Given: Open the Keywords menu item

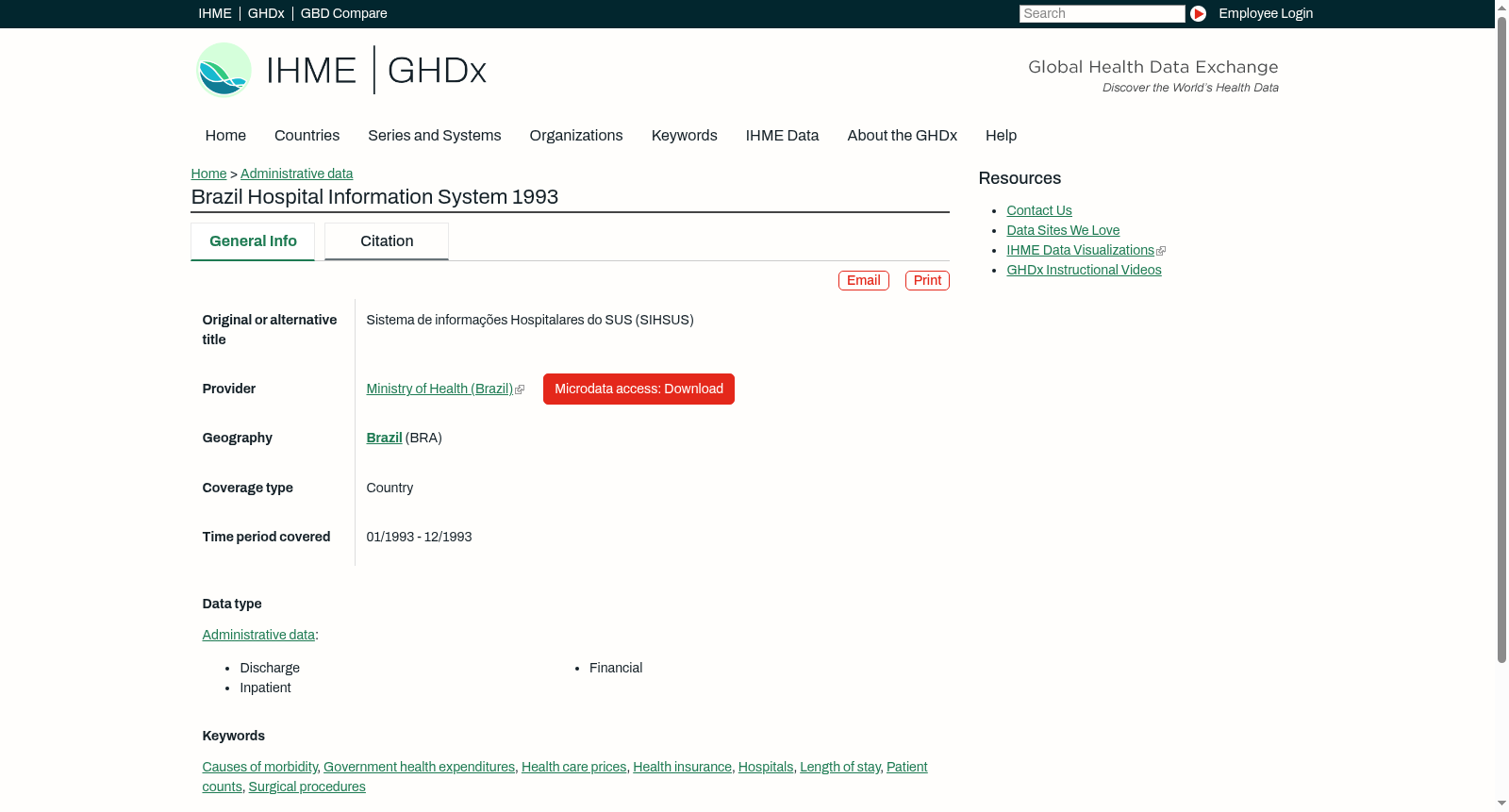Looking at the screenshot, I should pyautogui.click(x=684, y=135).
